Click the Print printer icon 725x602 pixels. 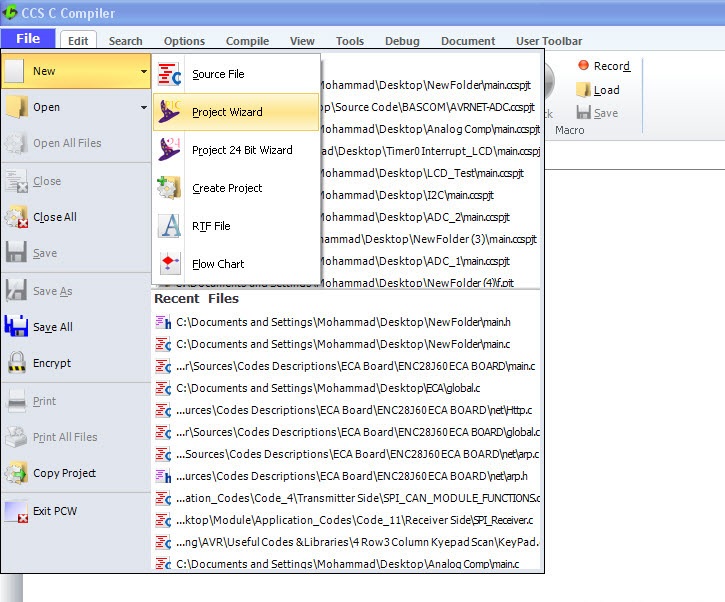point(17,401)
